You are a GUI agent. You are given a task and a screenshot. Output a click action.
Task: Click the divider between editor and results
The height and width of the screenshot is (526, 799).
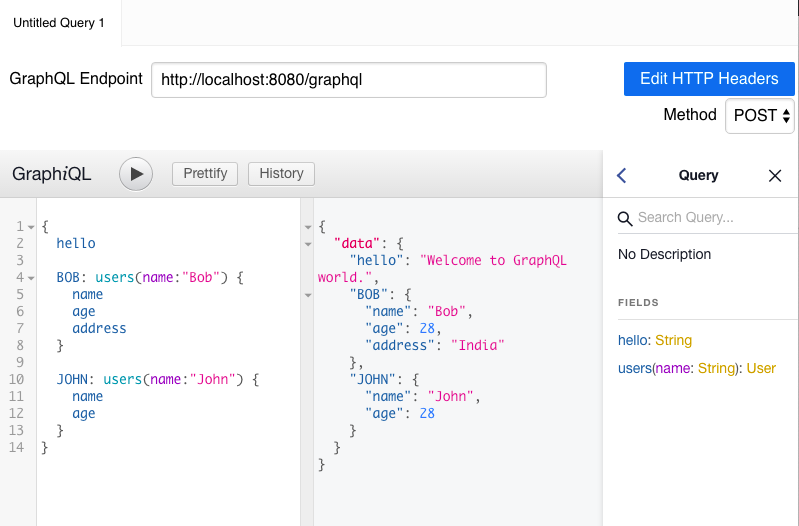tap(307, 362)
